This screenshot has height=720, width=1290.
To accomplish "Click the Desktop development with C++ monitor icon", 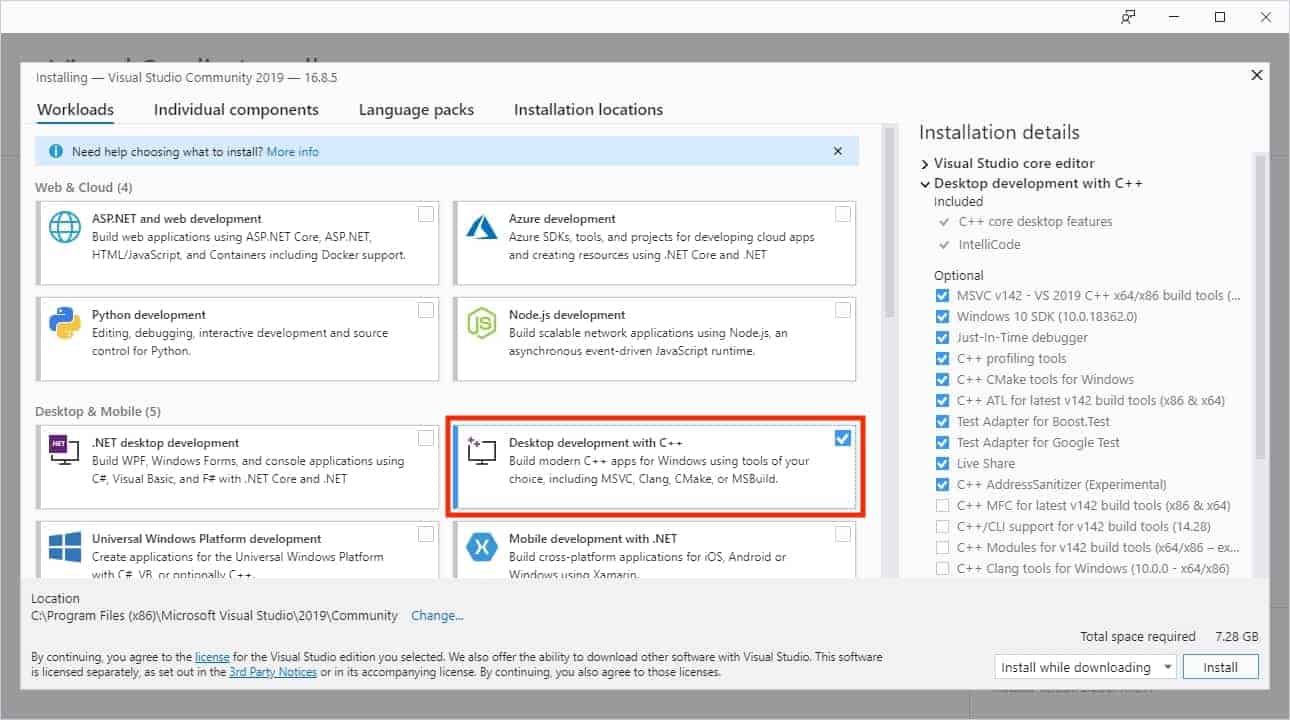I will coord(482,452).
